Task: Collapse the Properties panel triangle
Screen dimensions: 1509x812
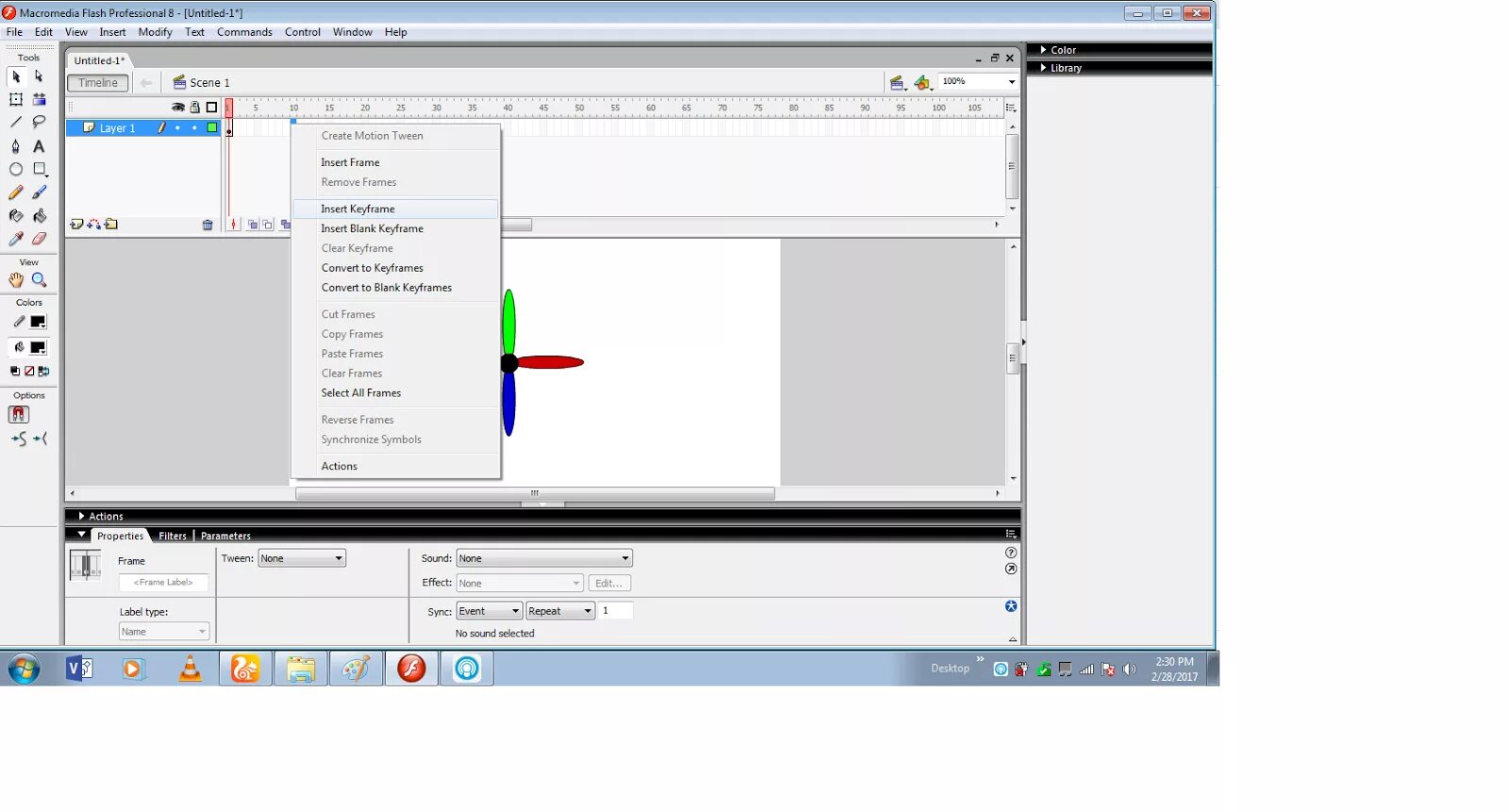Action: tap(82, 535)
